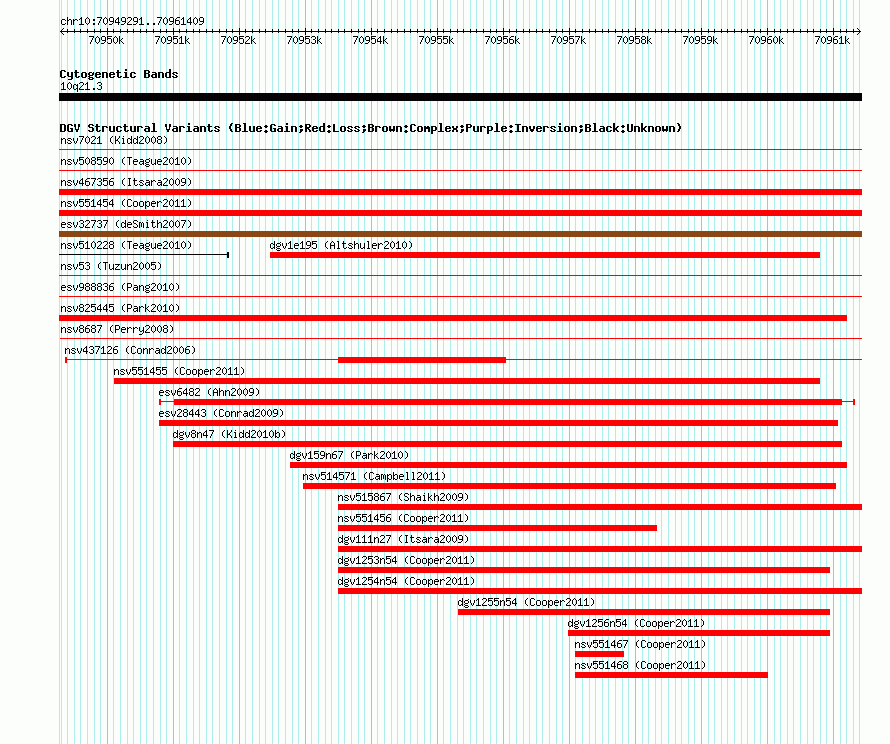Viewport: 890px width, 744px height.
Task: Click esv6482 (Ahn2009) label
Action: click(x=209, y=392)
